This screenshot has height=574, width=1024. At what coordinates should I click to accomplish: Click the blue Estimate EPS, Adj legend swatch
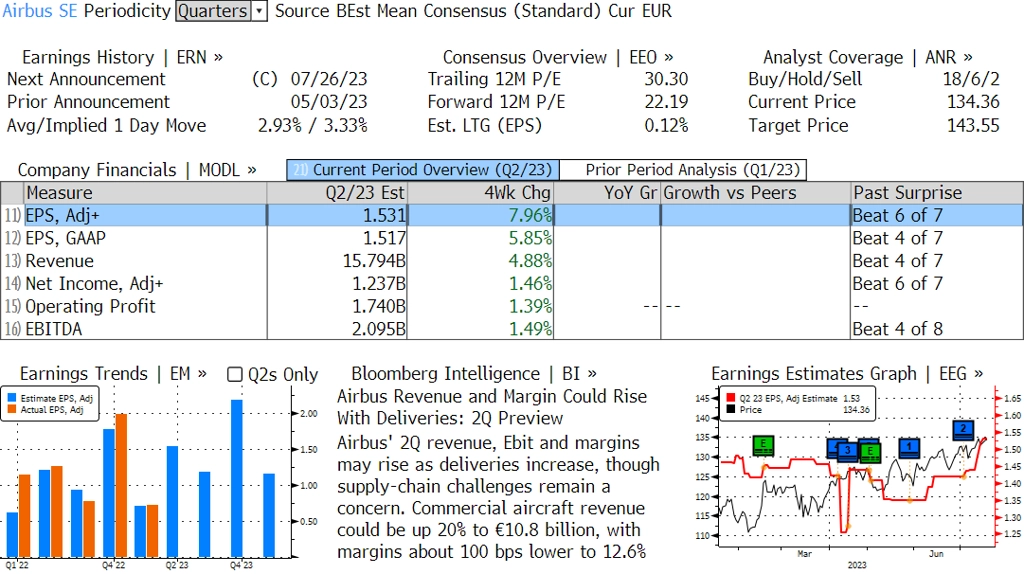coord(12,398)
